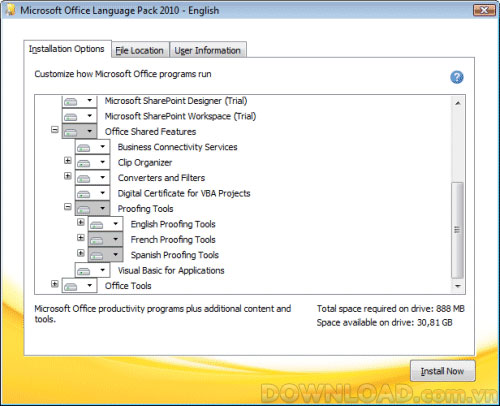Viewport: 500px width, 406px height.
Task: Select the Microsoft SharePoint Workspace (Trial) label
Action: [x=180, y=116]
